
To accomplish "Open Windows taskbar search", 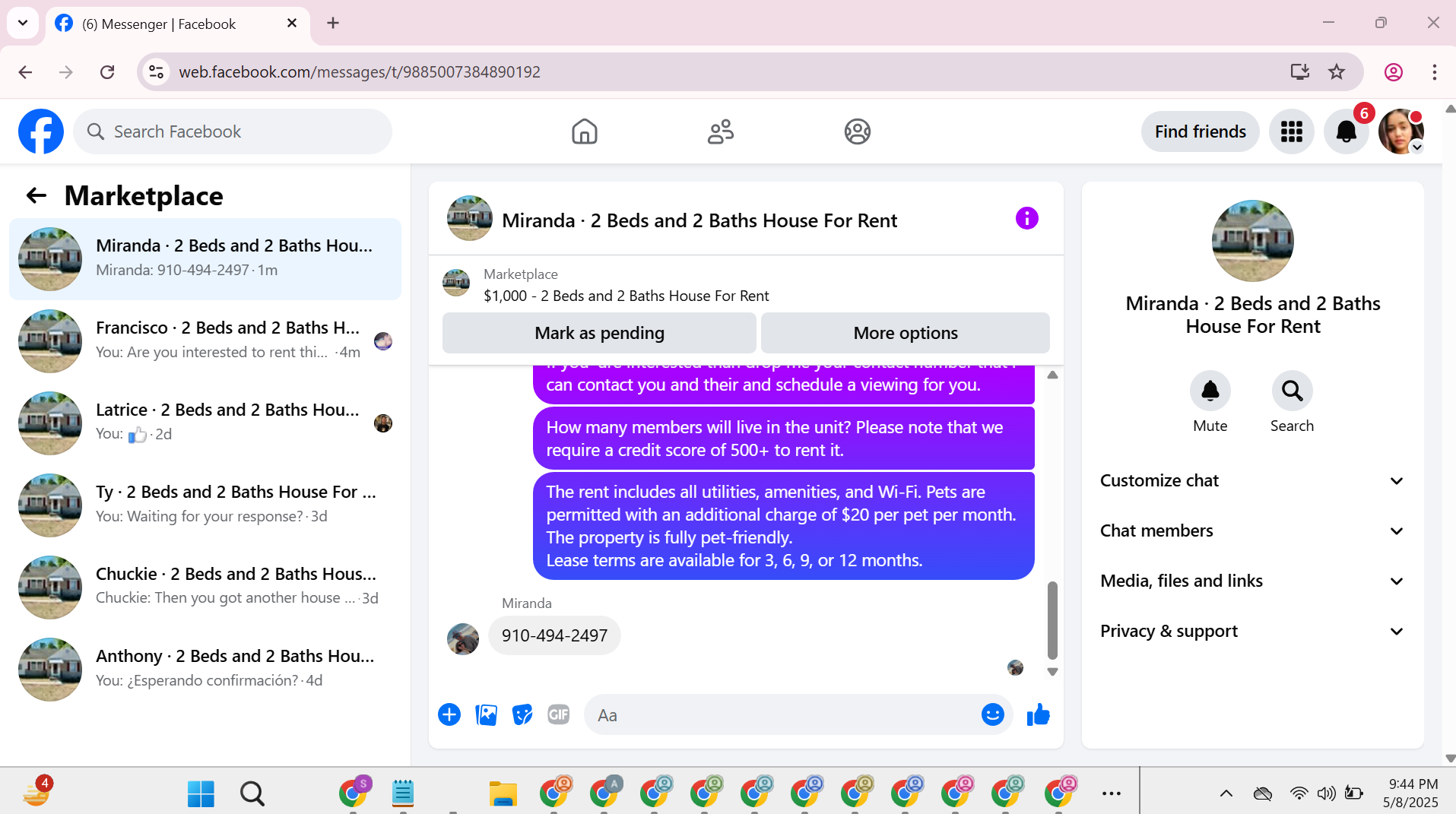I will pos(252,793).
